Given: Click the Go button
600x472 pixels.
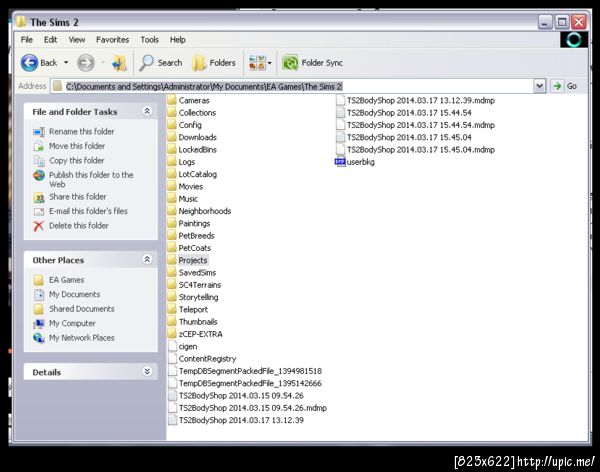Looking at the screenshot, I should [x=565, y=86].
